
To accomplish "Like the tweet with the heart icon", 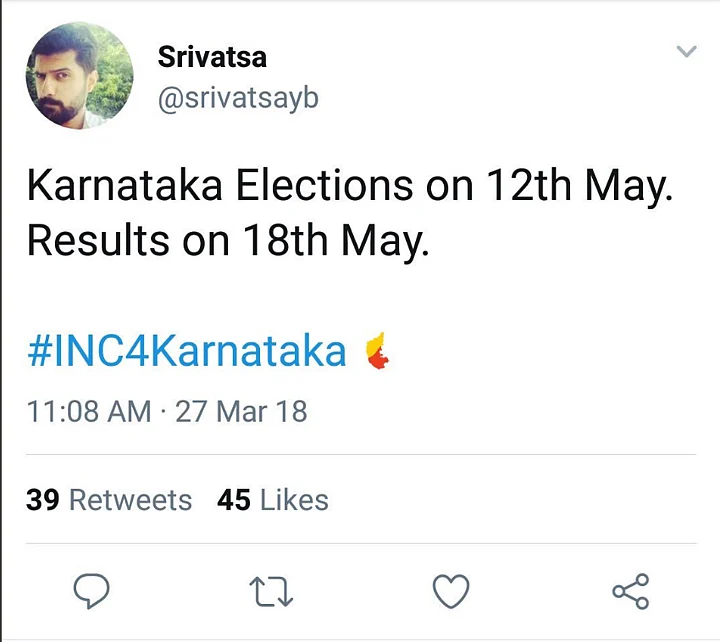I will coord(451,591).
